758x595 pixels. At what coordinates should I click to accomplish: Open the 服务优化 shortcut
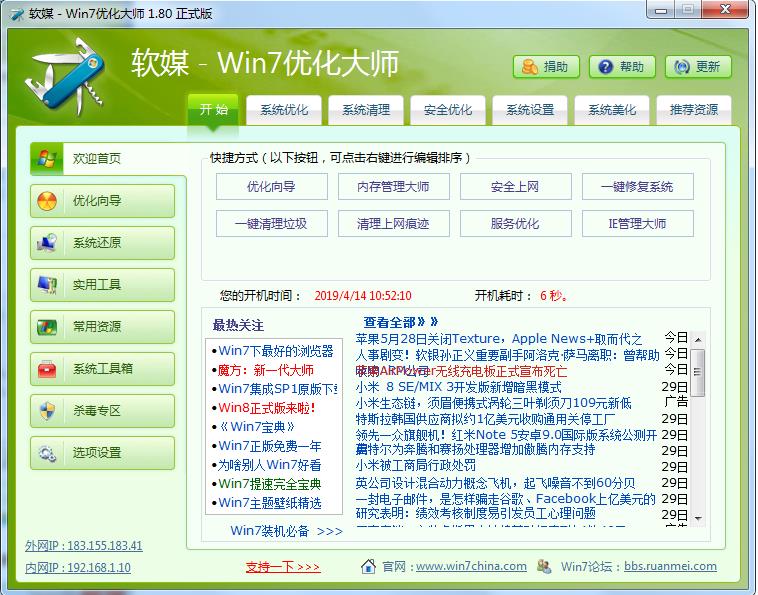click(x=516, y=223)
